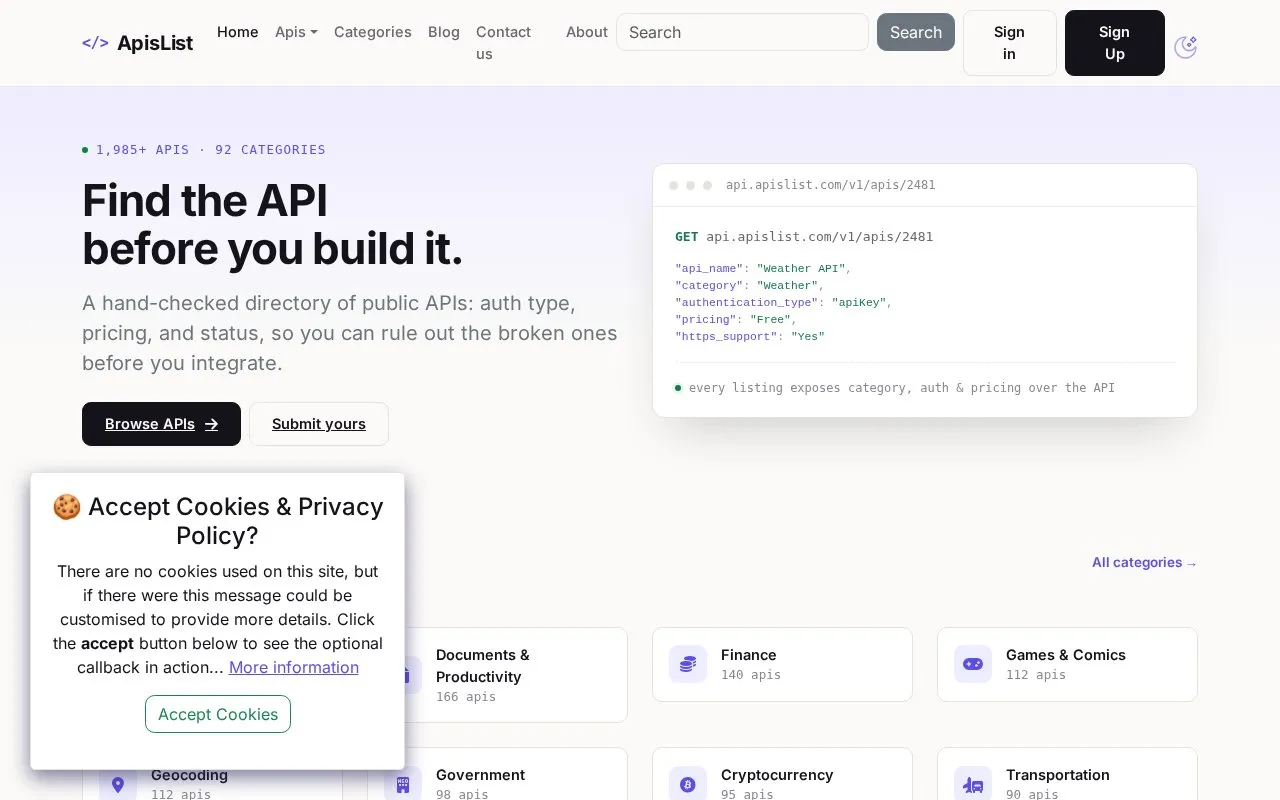
Task: Click the Geocoding location pin icon
Action: click(x=118, y=784)
